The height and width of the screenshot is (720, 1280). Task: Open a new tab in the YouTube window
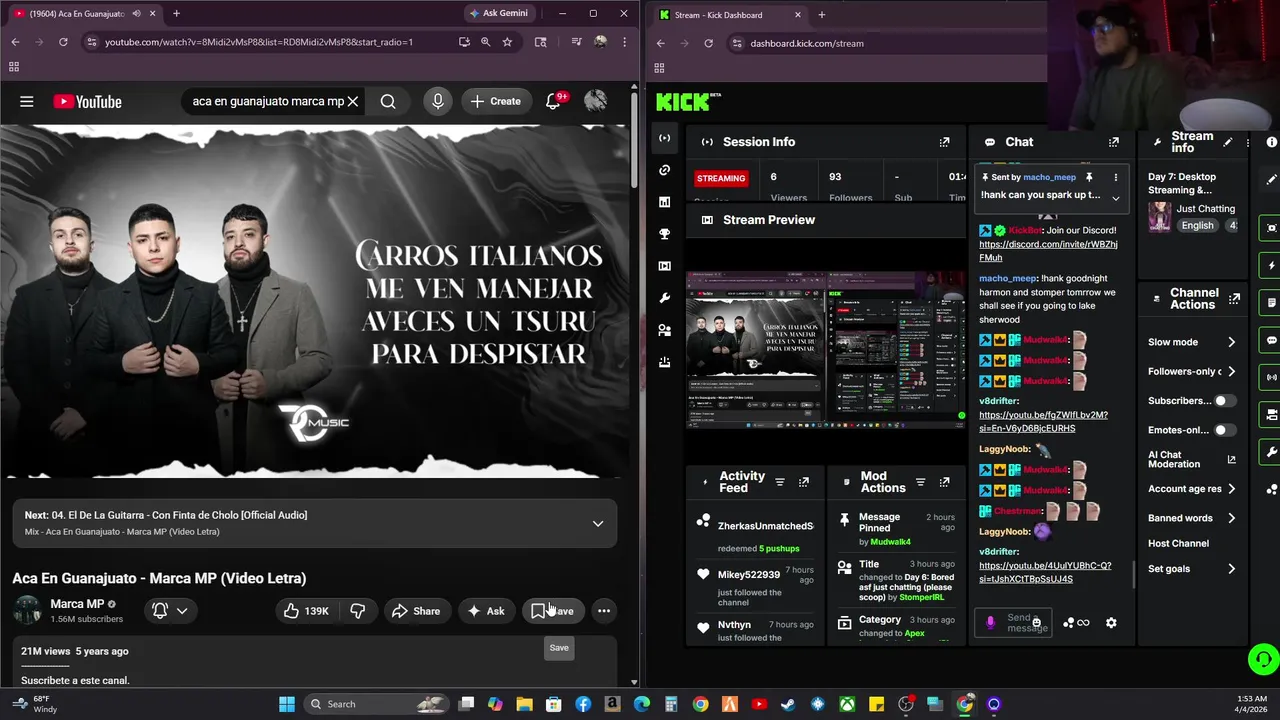[176, 14]
